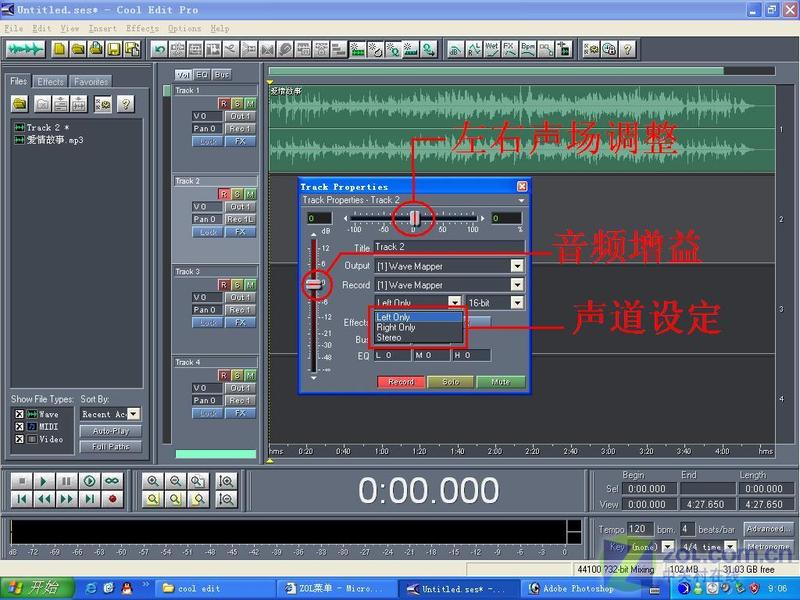800x600 pixels.
Task: Click the Fast Forward transport button
Action: click(66, 499)
